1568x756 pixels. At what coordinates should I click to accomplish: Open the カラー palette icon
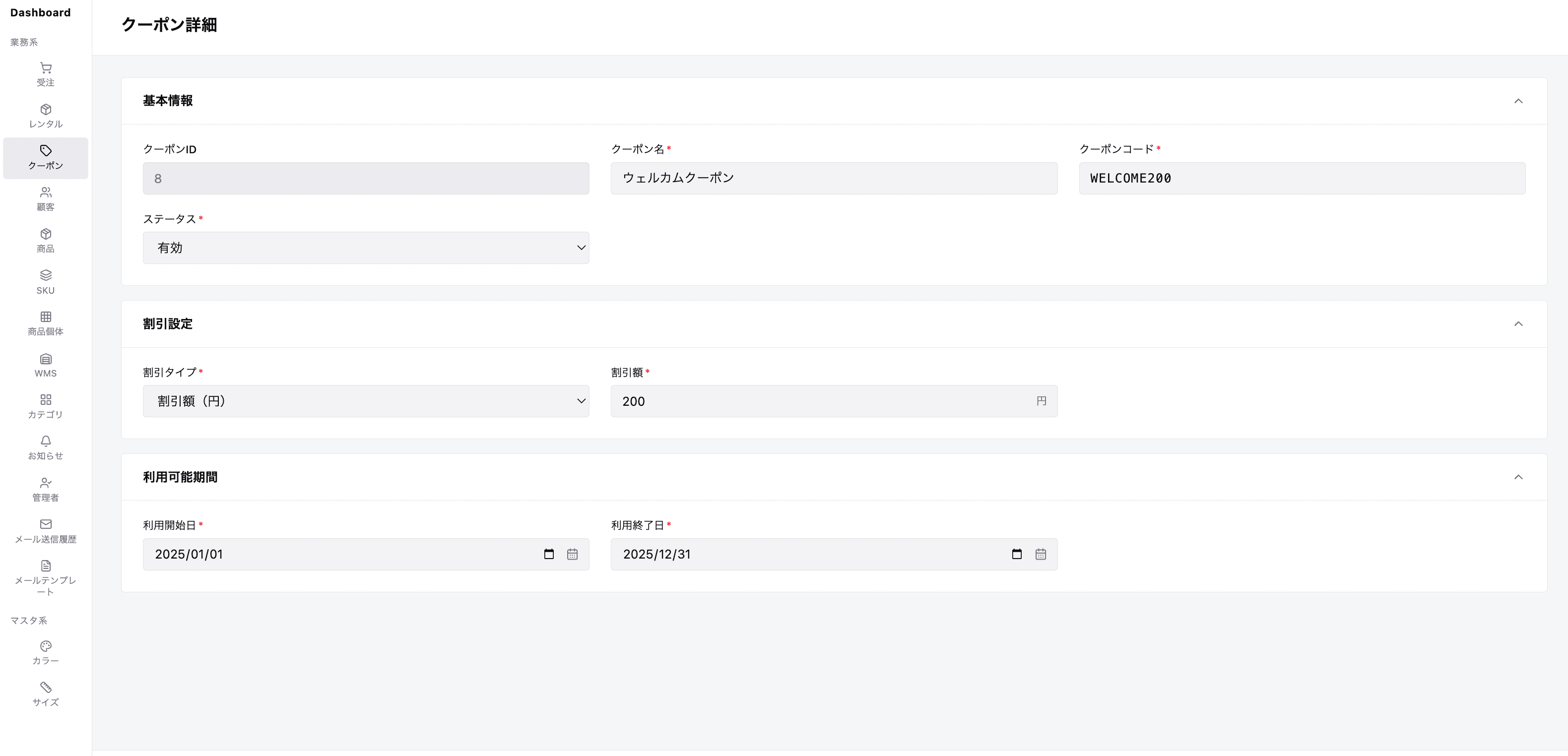[46, 646]
